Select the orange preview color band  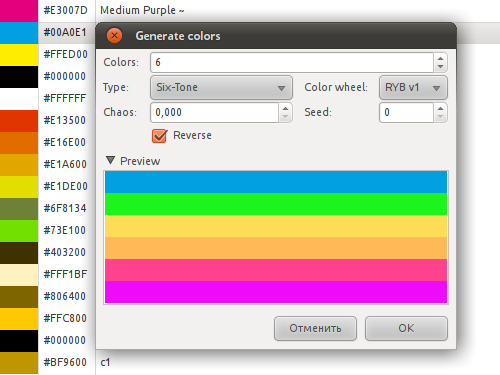point(276,248)
